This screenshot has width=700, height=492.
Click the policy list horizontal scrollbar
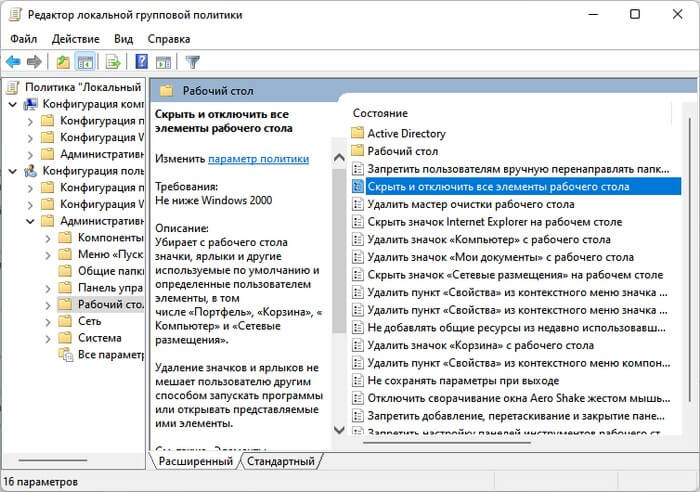[446, 442]
